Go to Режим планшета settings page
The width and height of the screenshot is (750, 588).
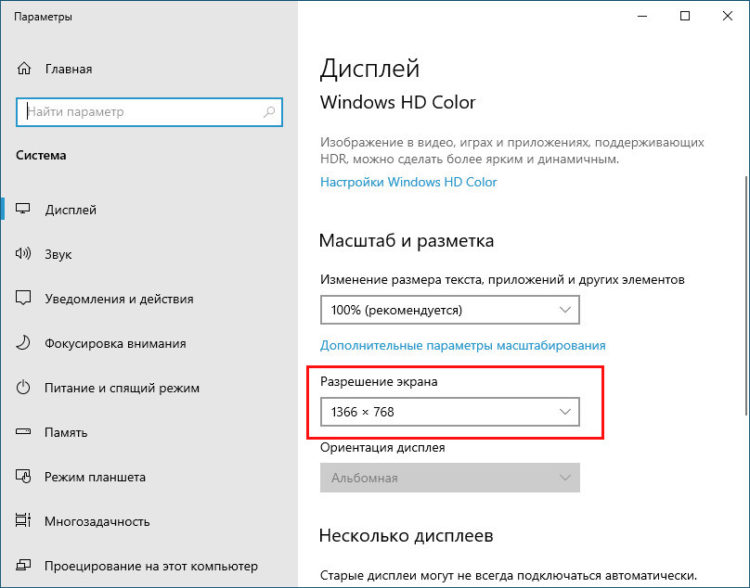point(96,477)
